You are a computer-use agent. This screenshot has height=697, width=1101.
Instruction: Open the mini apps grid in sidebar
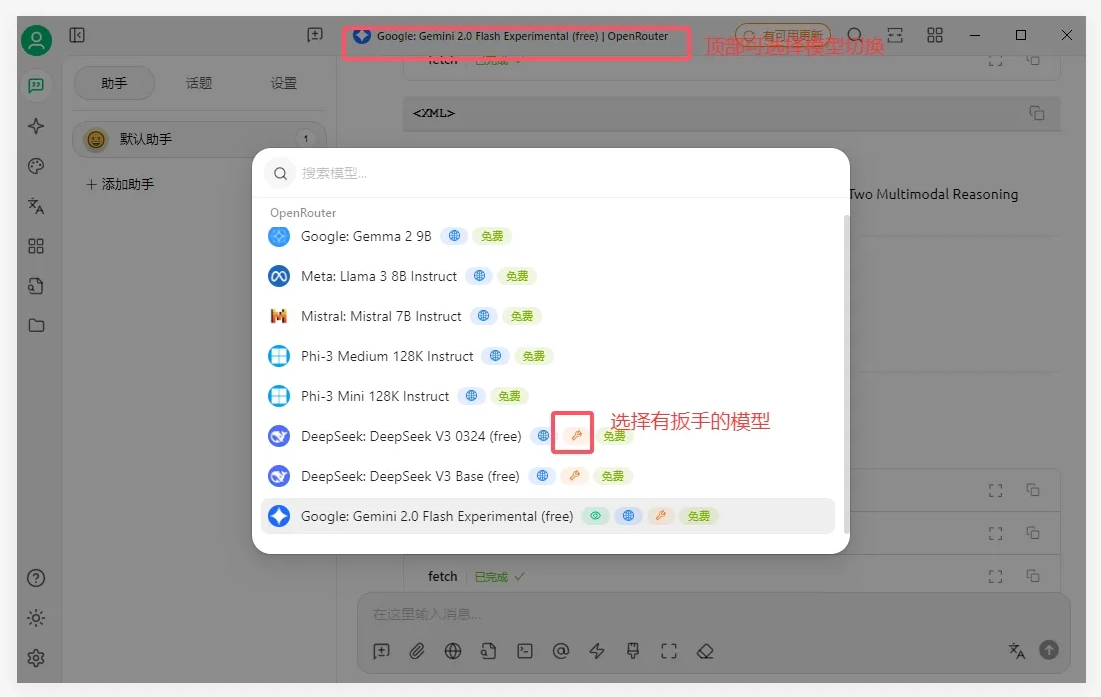[36, 246]
